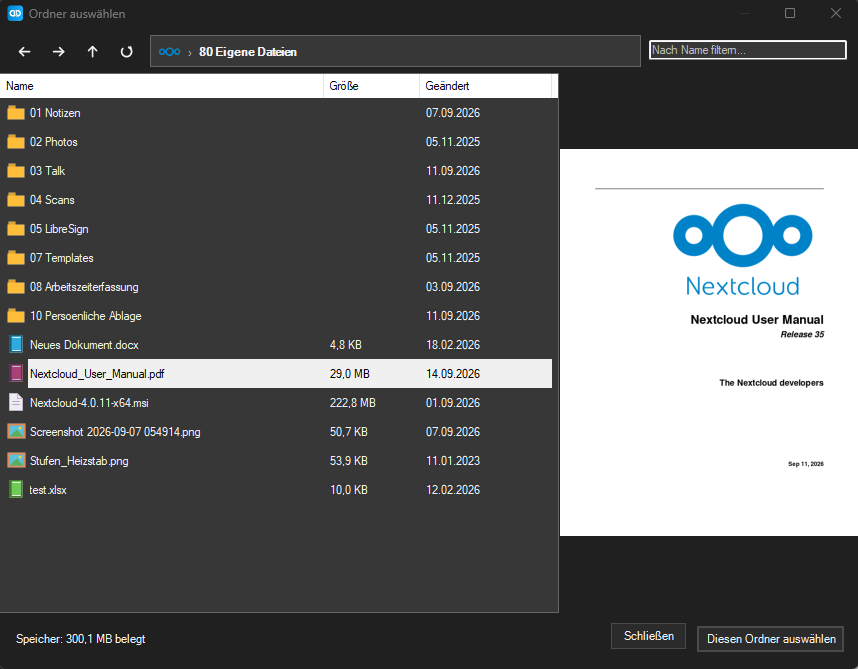
Task: Go back with the left arrow
Action: click(x=25, y=51)
